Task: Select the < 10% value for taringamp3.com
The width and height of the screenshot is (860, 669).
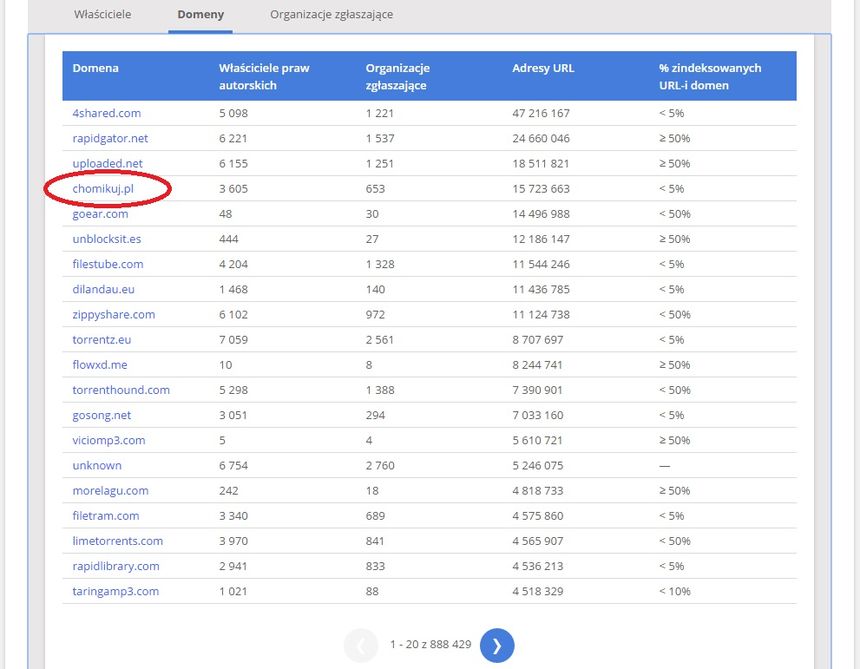Action: tap(675, 592)
